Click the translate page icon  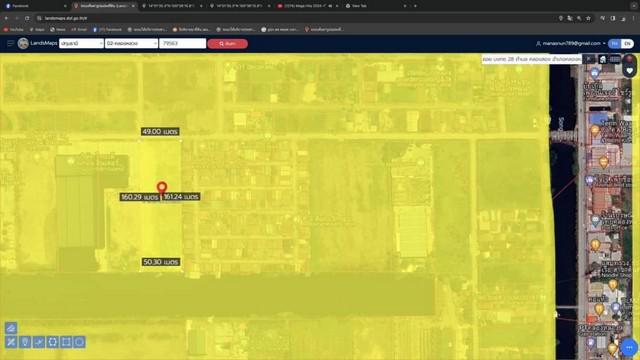coord(570,18)
